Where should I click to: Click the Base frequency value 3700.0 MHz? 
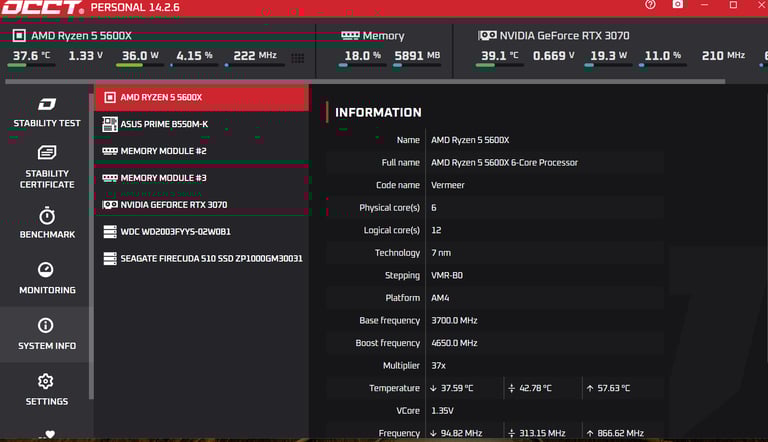pos(454,320)
